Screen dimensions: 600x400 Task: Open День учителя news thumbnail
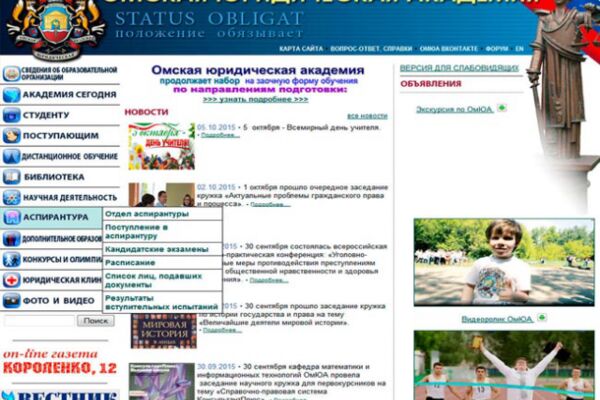(x=161, y=146)
